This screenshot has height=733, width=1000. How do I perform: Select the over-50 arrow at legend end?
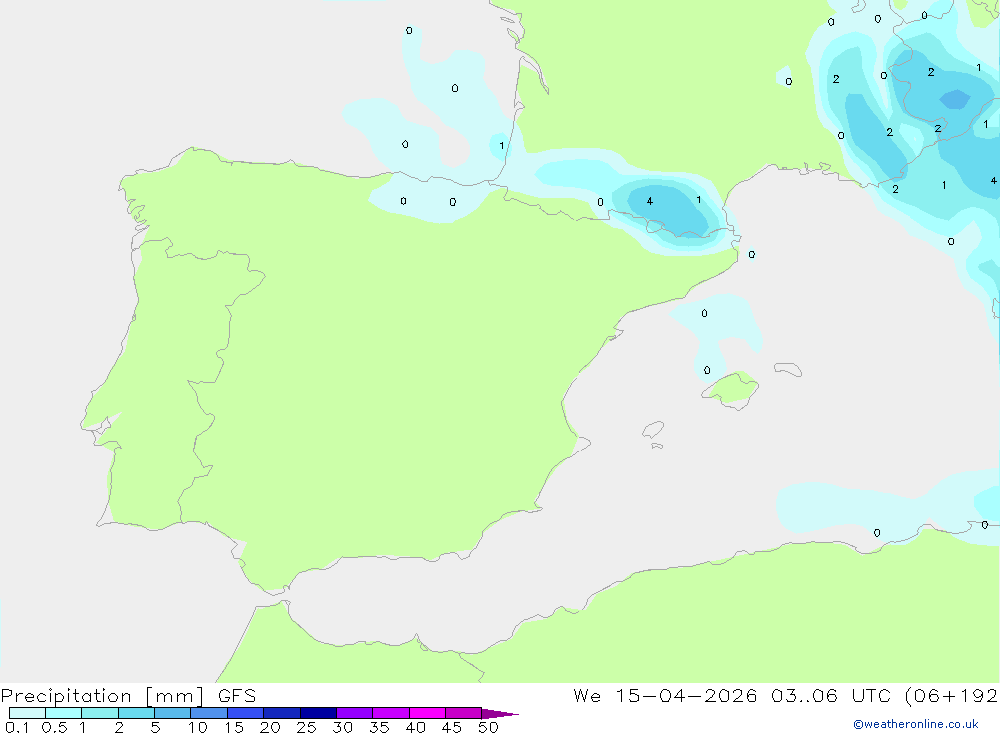click(499, 714)
